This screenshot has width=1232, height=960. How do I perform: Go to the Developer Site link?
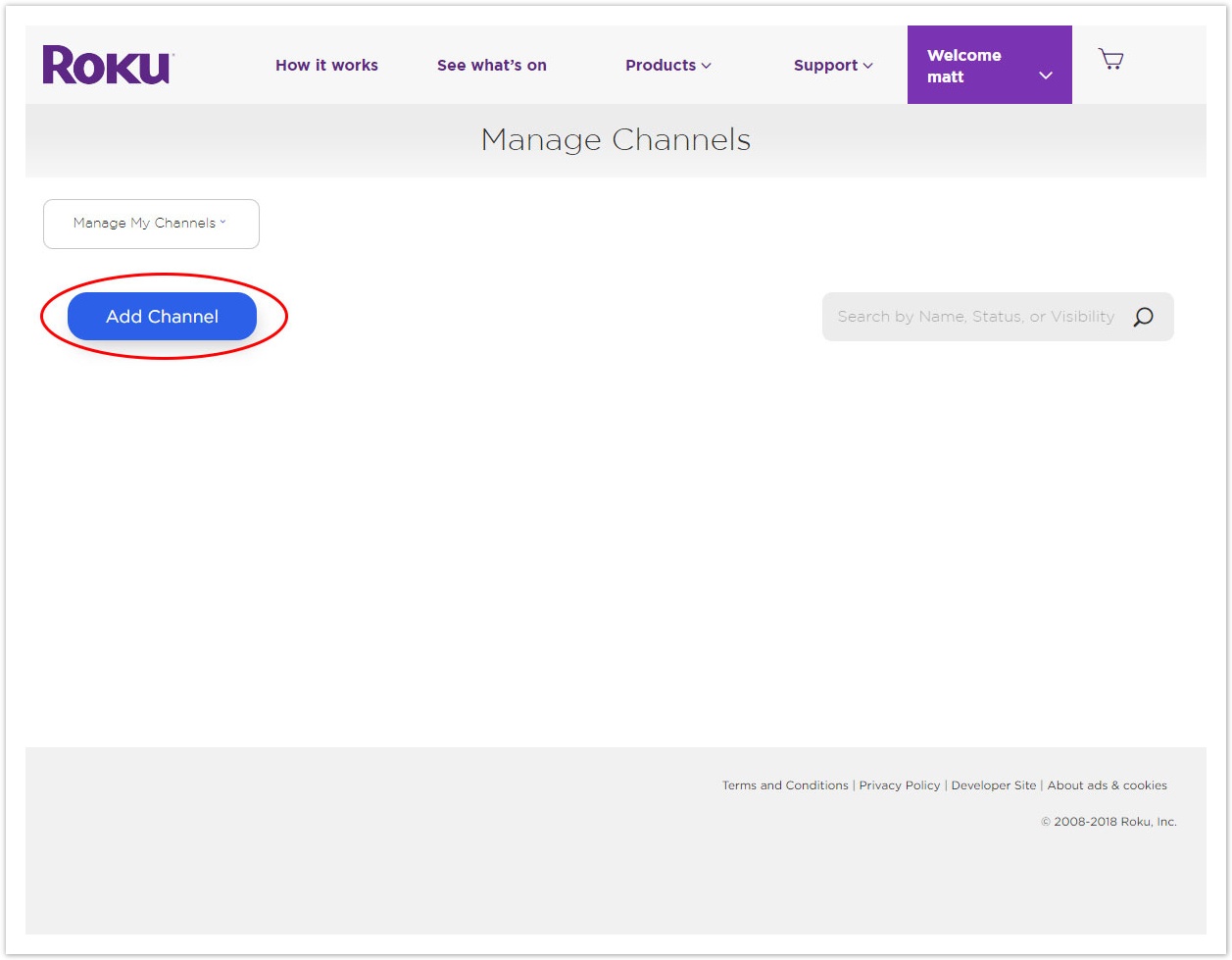click(x=994, y=785)
